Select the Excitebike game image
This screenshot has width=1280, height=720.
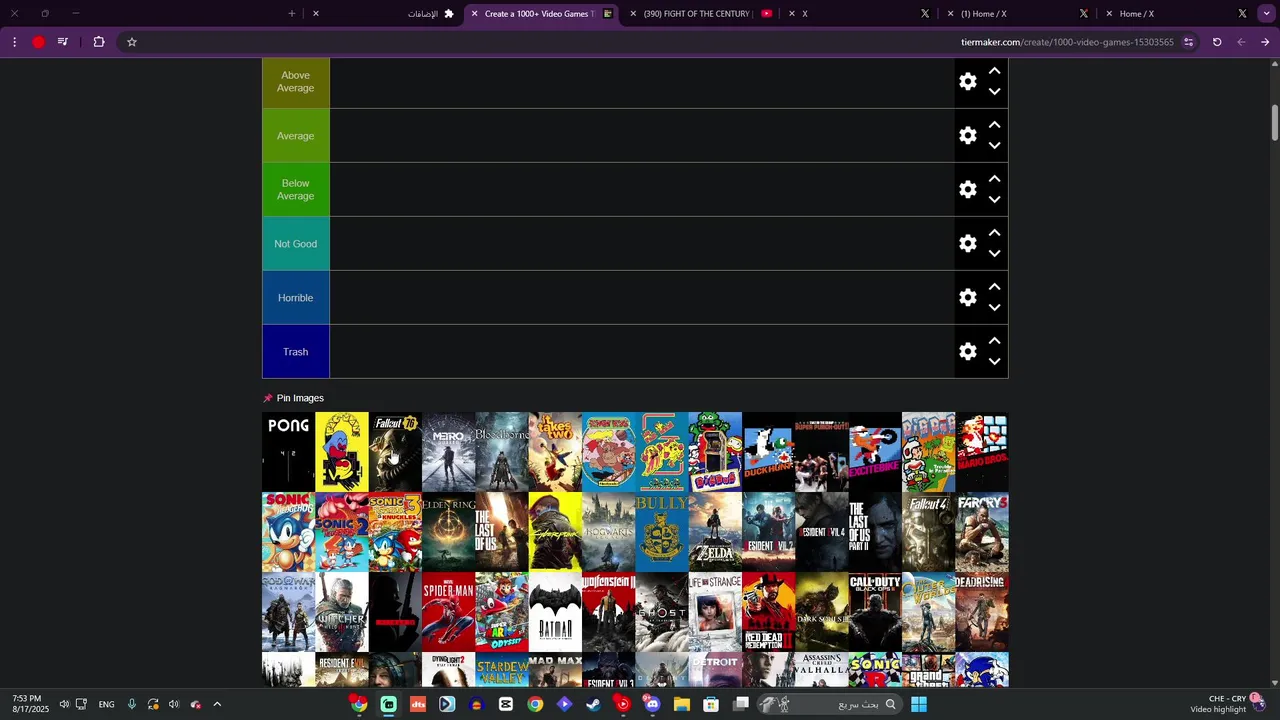875,452
